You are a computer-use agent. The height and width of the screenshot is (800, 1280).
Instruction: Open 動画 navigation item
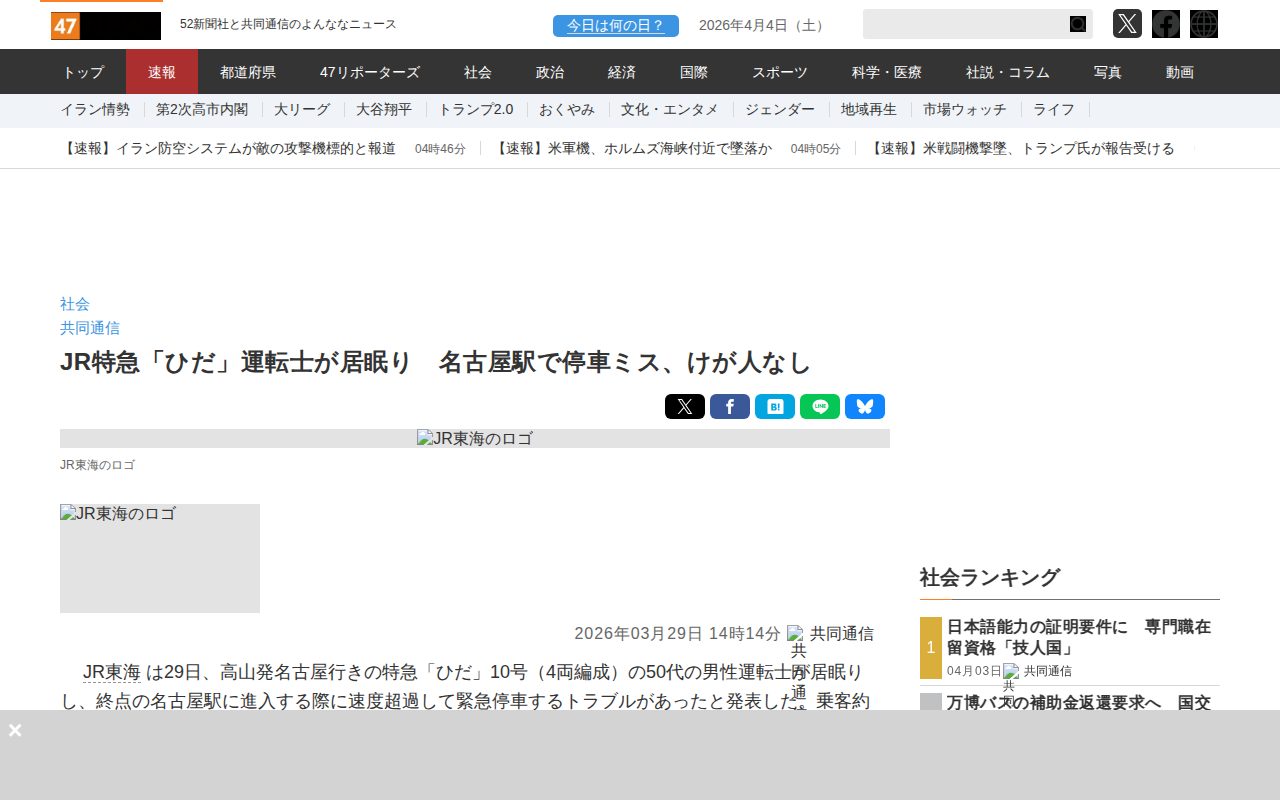[1180, 72]
